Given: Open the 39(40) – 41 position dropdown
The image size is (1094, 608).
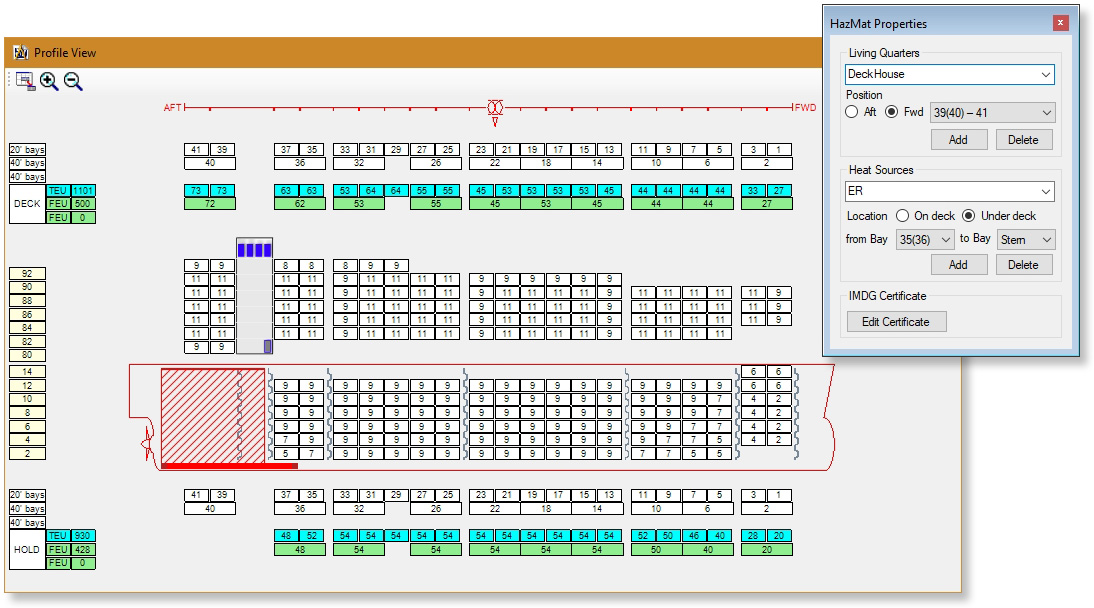Looking at the screenshot, I should pyautogui.click(x=992, y=112).
